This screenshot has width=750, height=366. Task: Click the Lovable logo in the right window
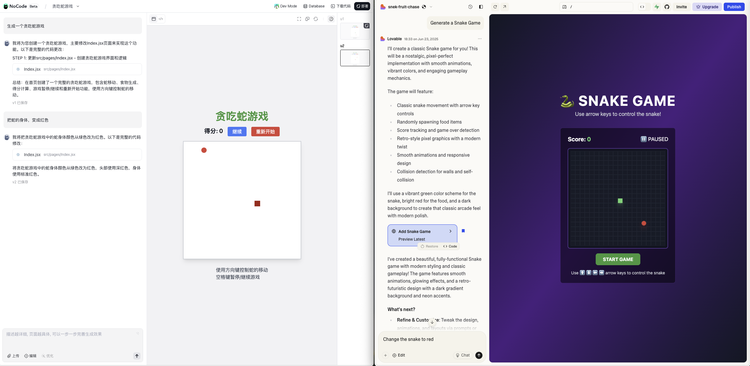click(x=383, y=7)
